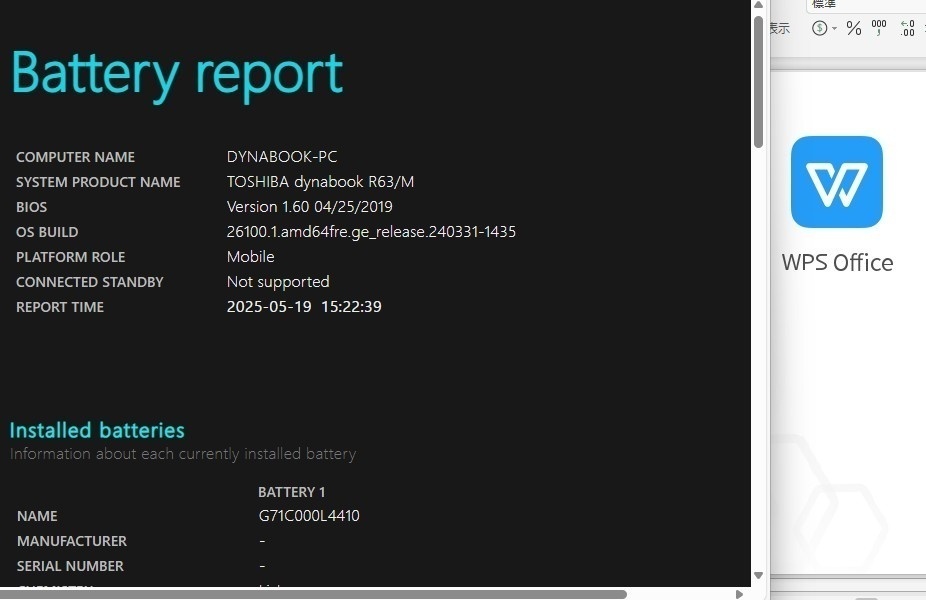
Task: Click the horizontal scrollbar right arrow
Action: (x=739, y=594)
